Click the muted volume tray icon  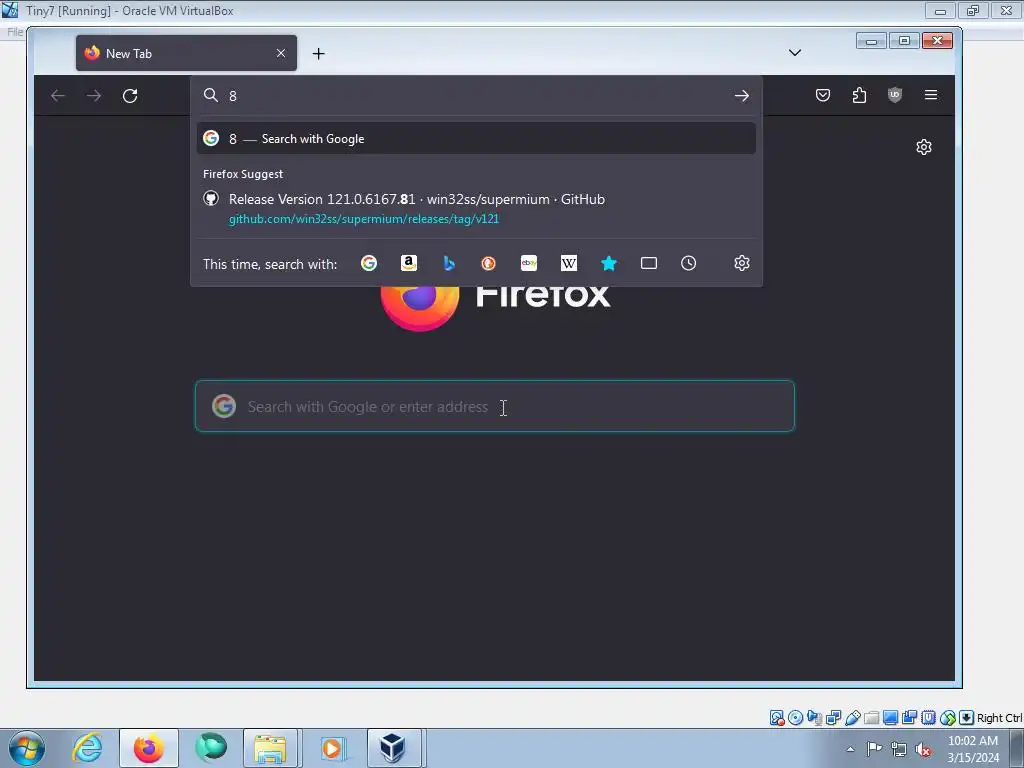point(923,749)
